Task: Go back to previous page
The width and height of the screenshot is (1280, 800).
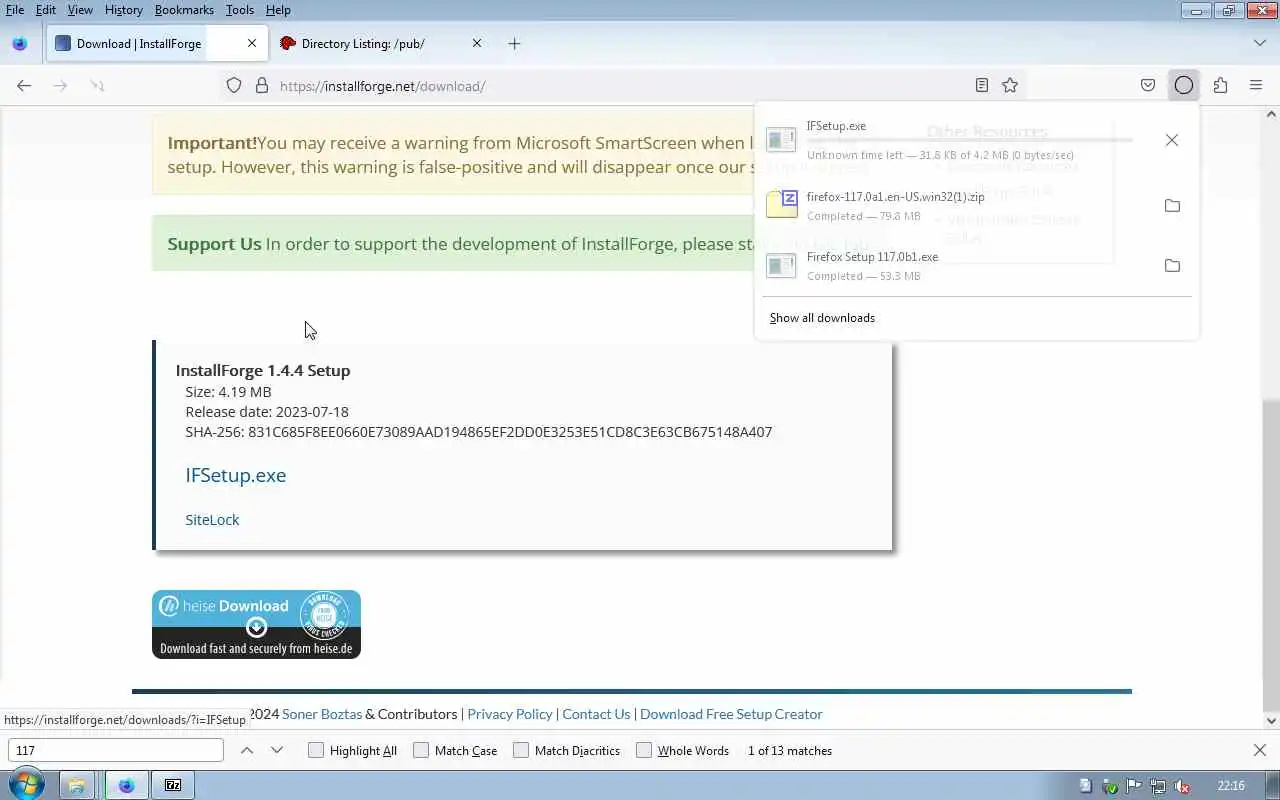Action: [24, 86]
